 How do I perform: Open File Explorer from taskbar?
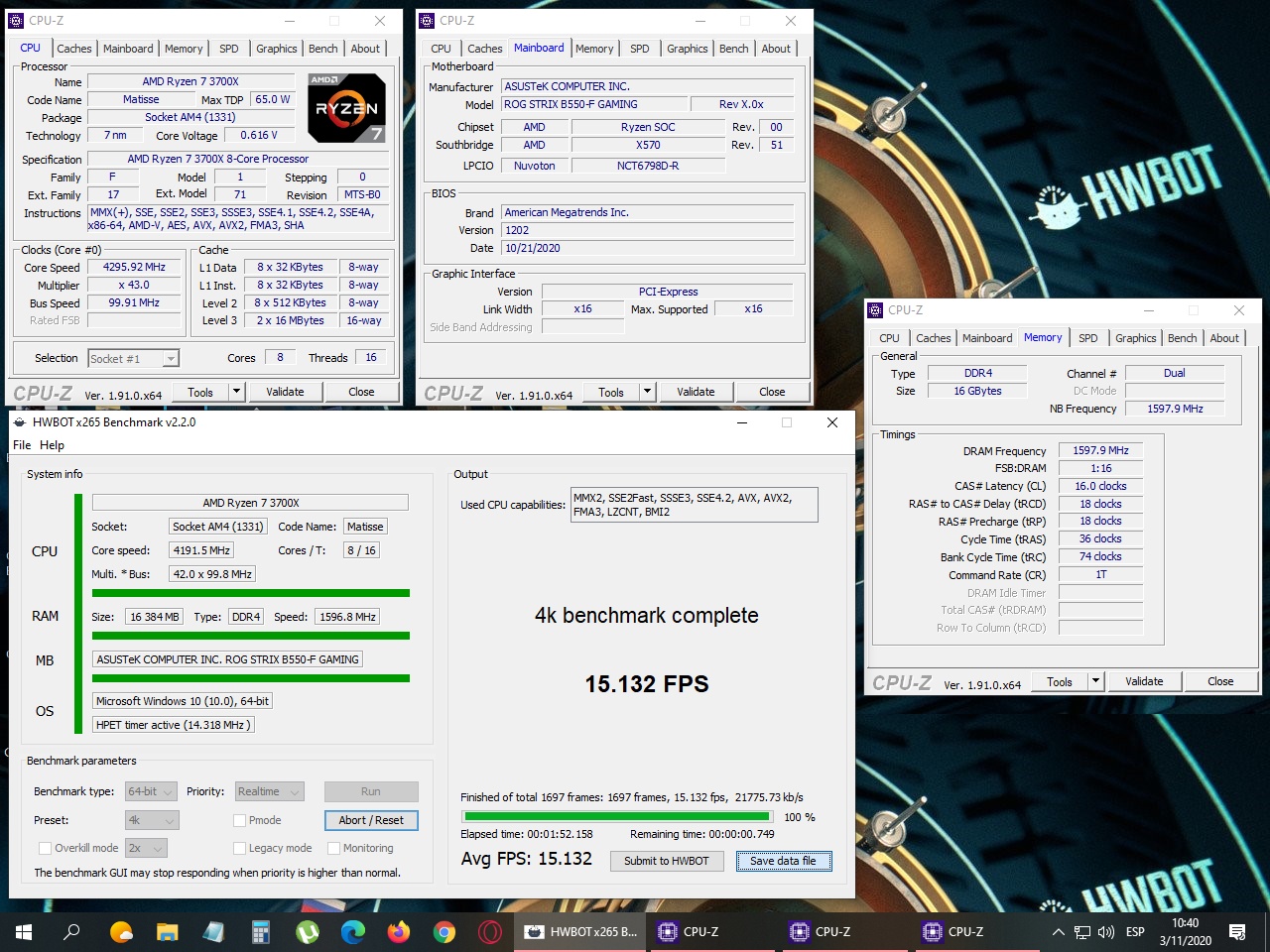point(167,932)
